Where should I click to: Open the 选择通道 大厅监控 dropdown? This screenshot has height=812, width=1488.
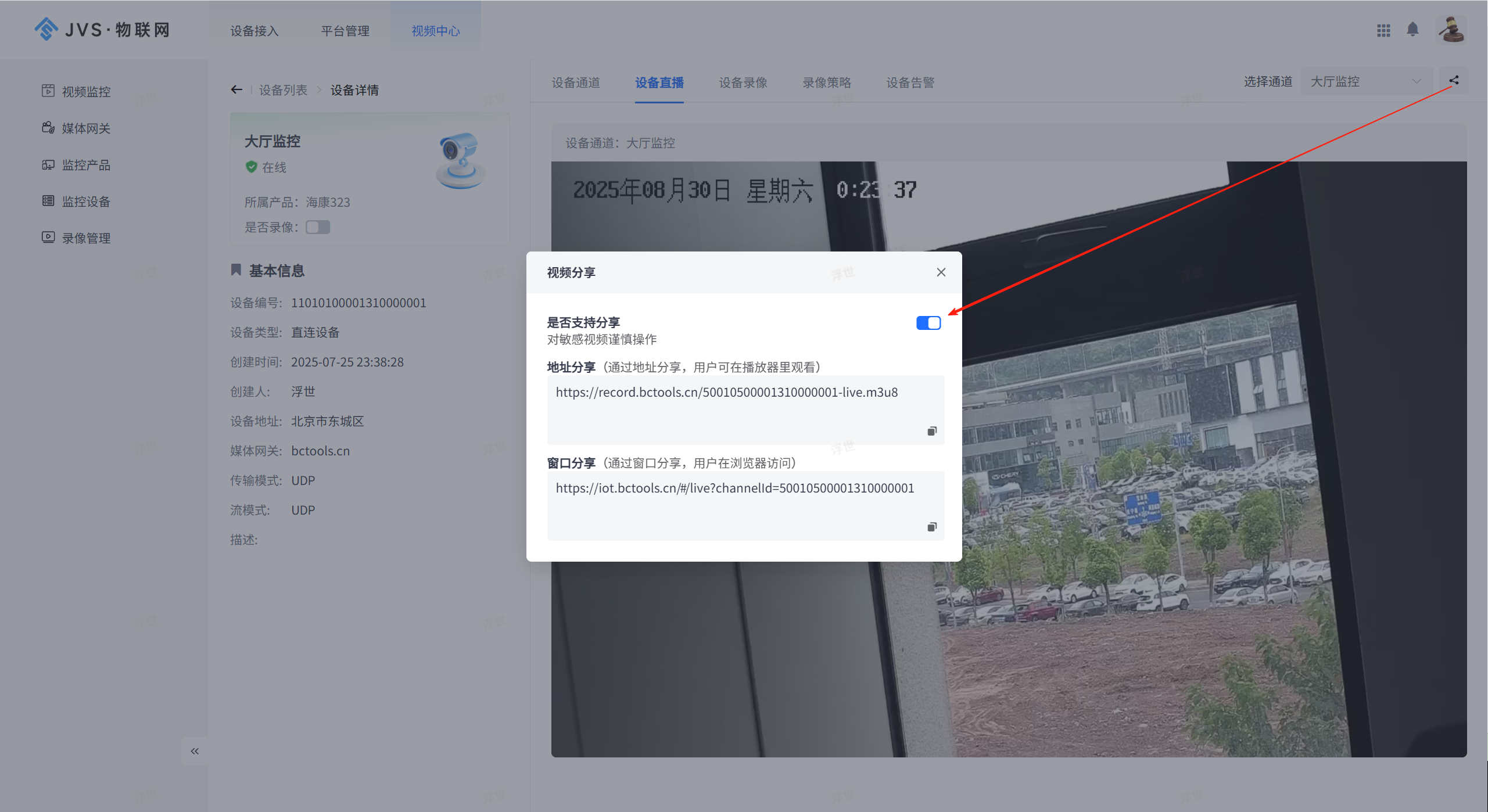(x=1367, y=81)
